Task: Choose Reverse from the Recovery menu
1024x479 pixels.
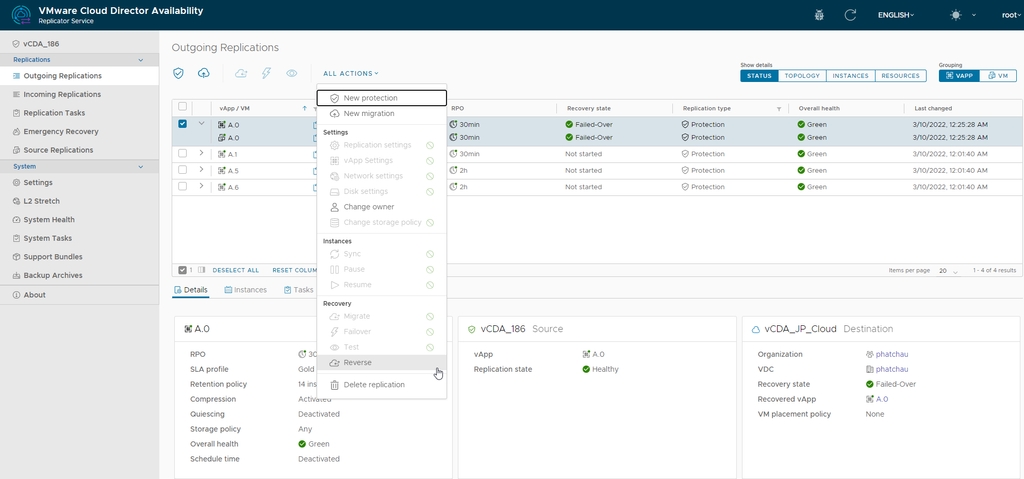Action: pyautogui.click(x=358, y=362)
